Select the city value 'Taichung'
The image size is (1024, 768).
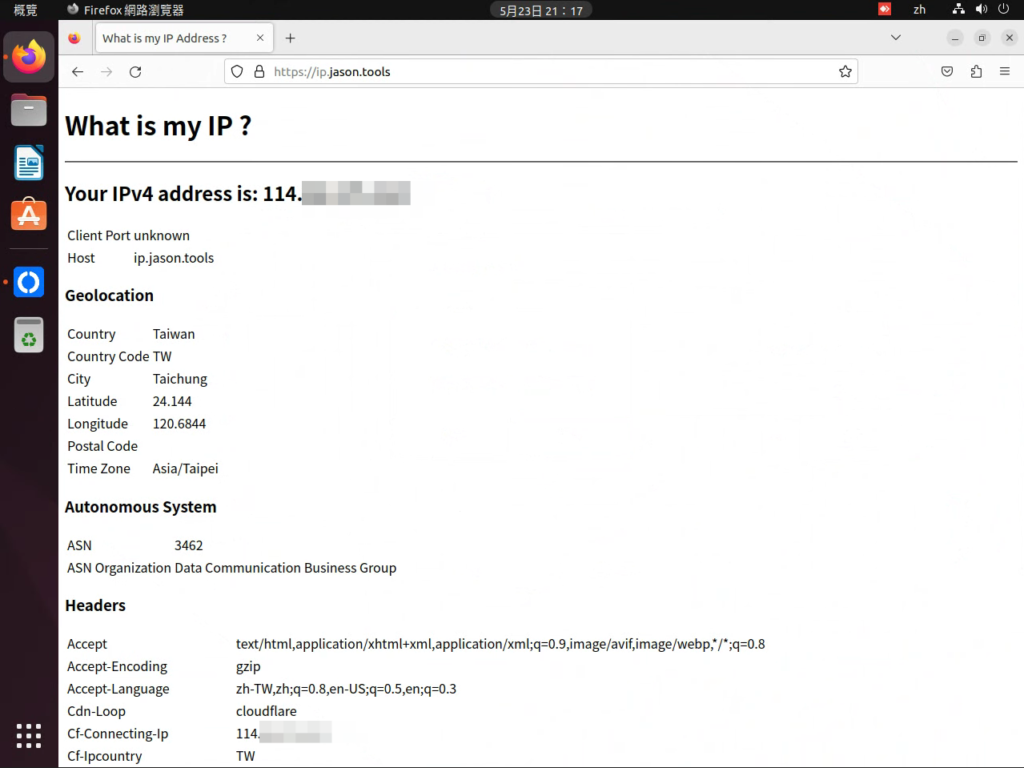pyautogui.click(x=180, y=379)
